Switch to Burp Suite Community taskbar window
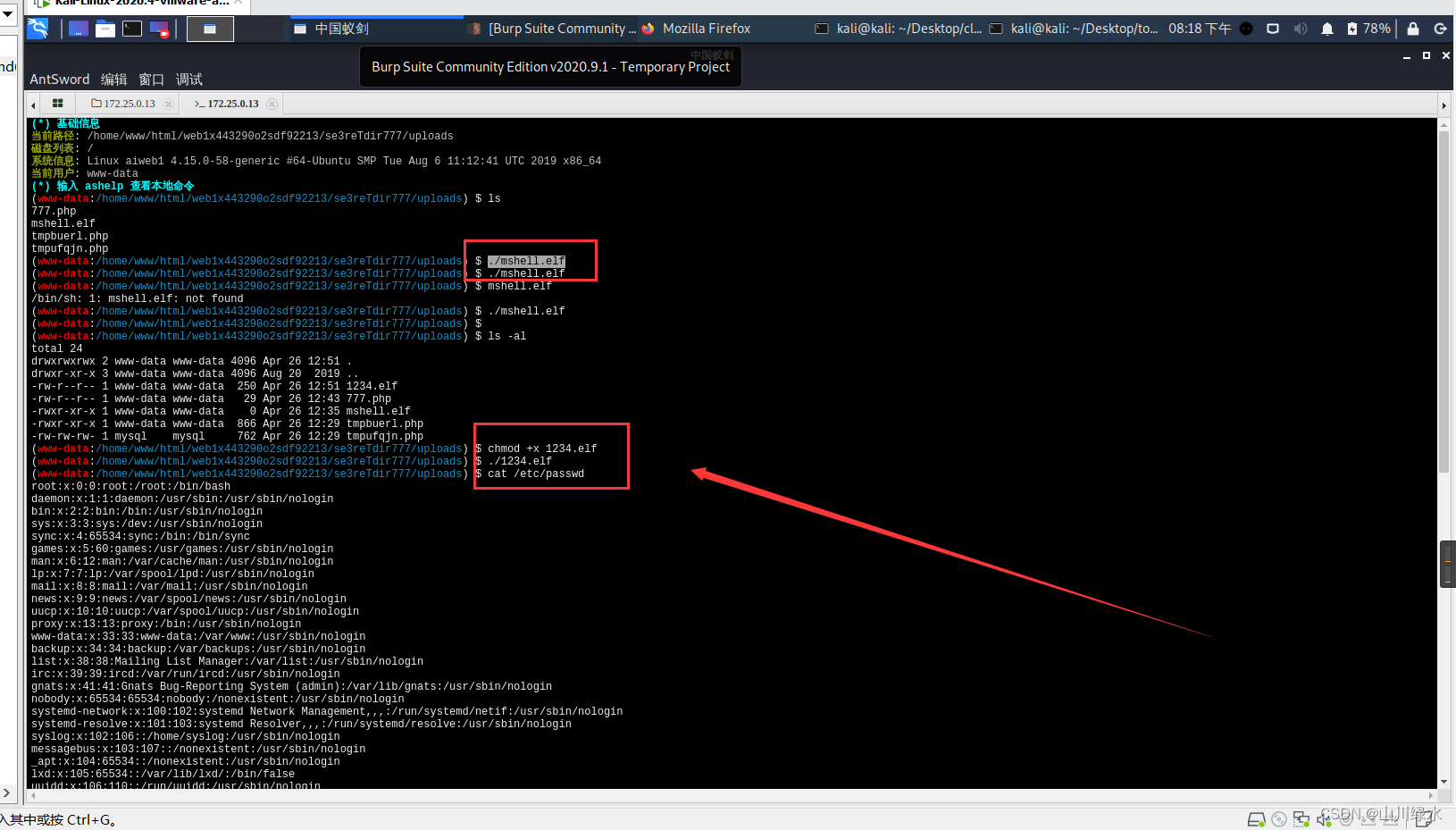 pos(552,29)
